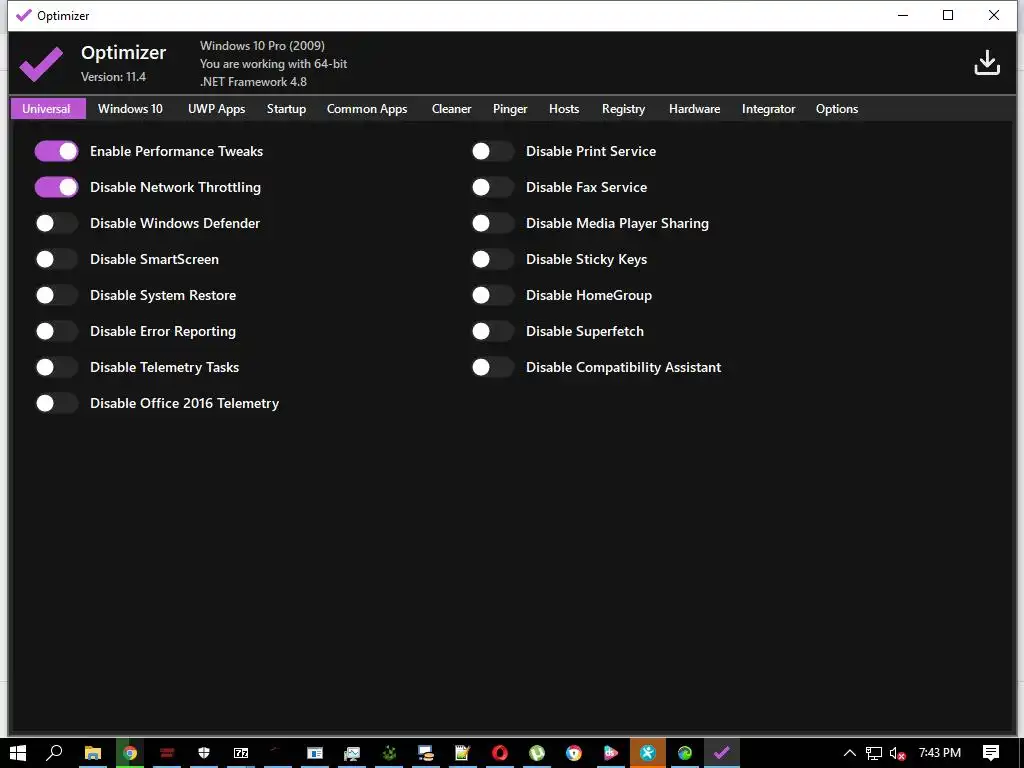This screenshot has height=768, width=1024.
Task: Open the Pinger tab
Action: (x=510, y=109)
